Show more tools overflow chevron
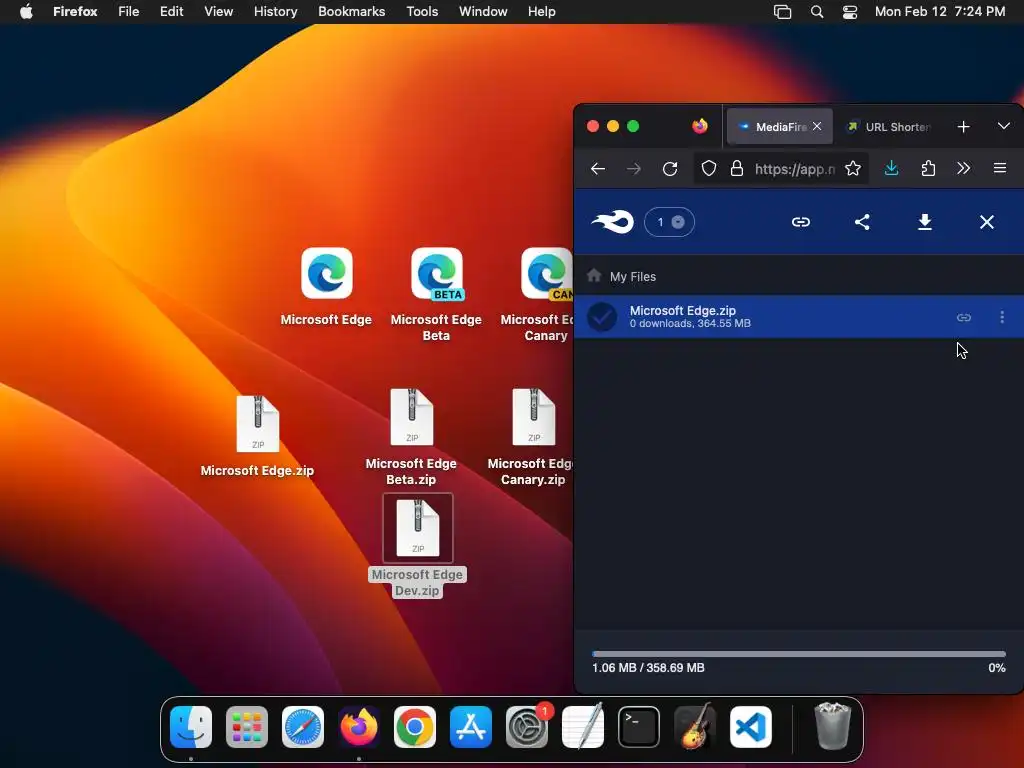 pyautogui.click(x=963, y=168)
